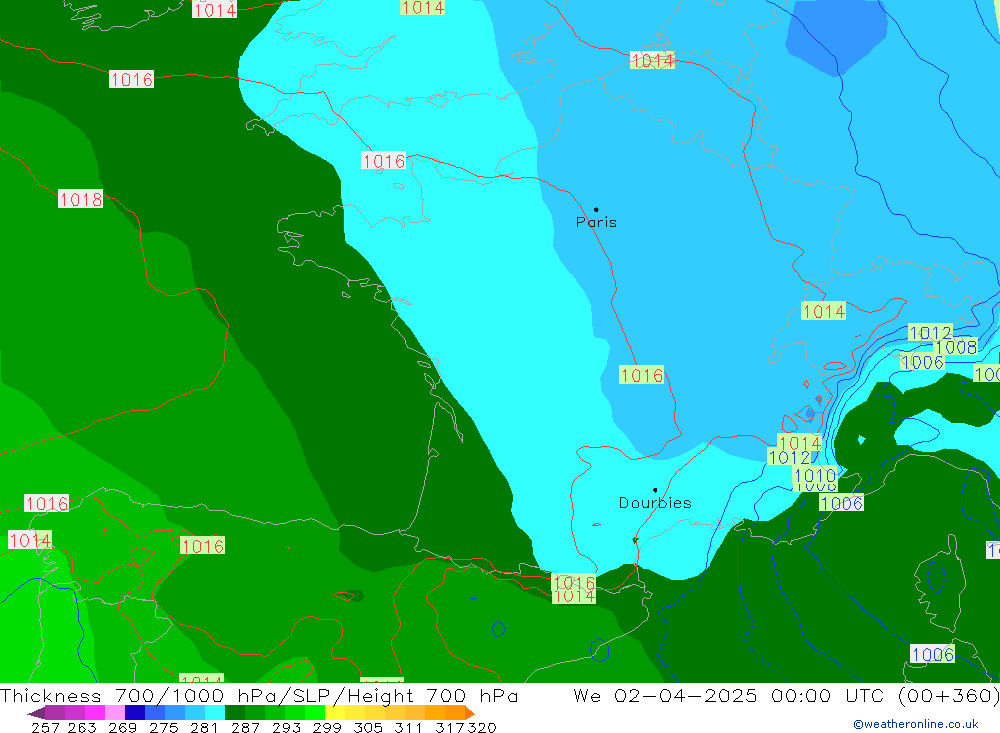This screenshot has width=1000, height=733.
Task: Select the 'Dourbies' city label
Action: 655,503
